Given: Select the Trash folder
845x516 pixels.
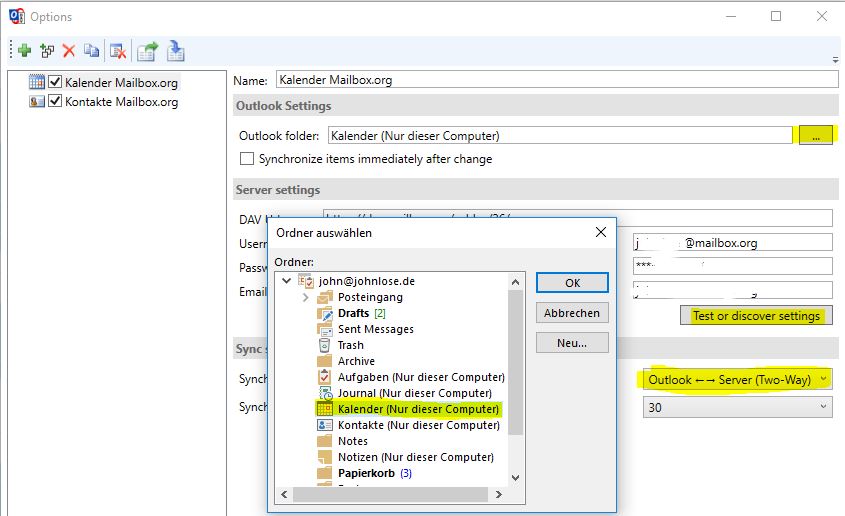Looking at the screenshot, I should 350,345.
